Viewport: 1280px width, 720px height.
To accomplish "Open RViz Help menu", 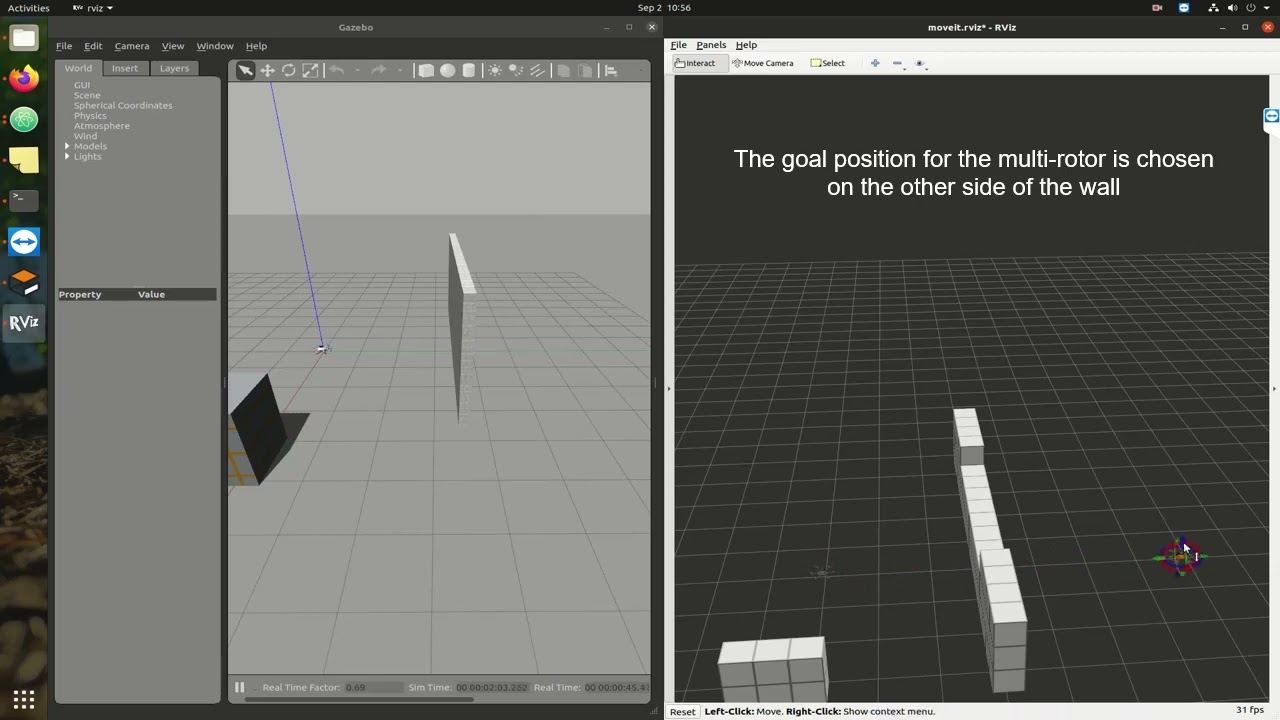I will point(746,45).
